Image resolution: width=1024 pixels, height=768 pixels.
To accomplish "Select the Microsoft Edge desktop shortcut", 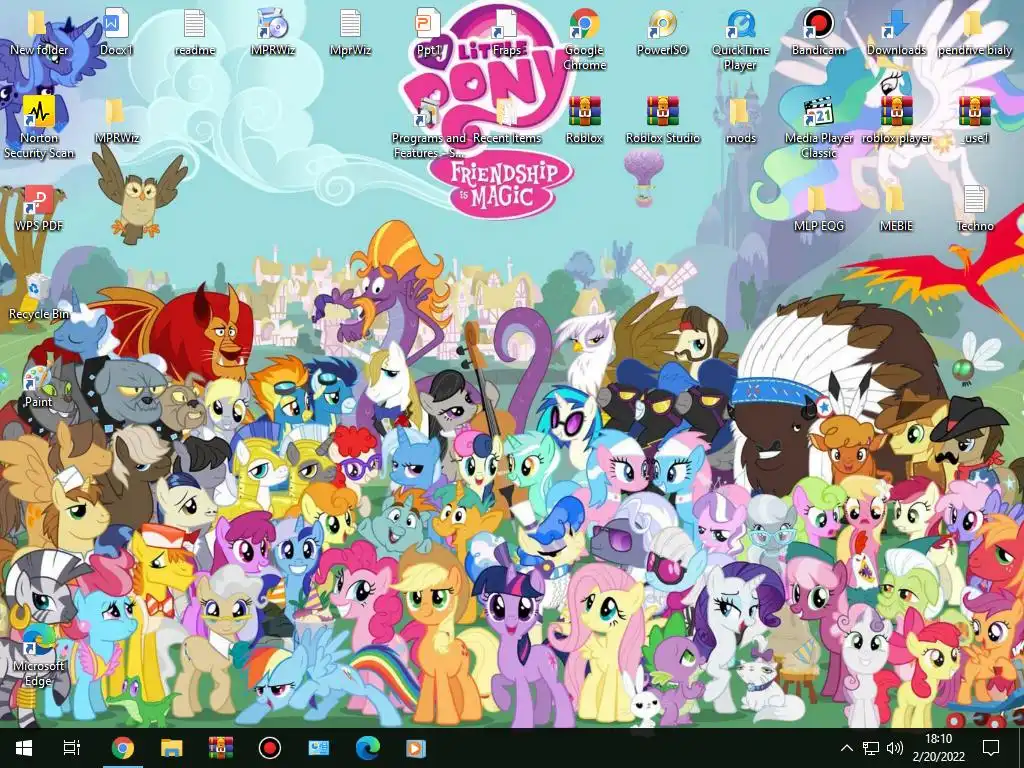I will [39, 655].
